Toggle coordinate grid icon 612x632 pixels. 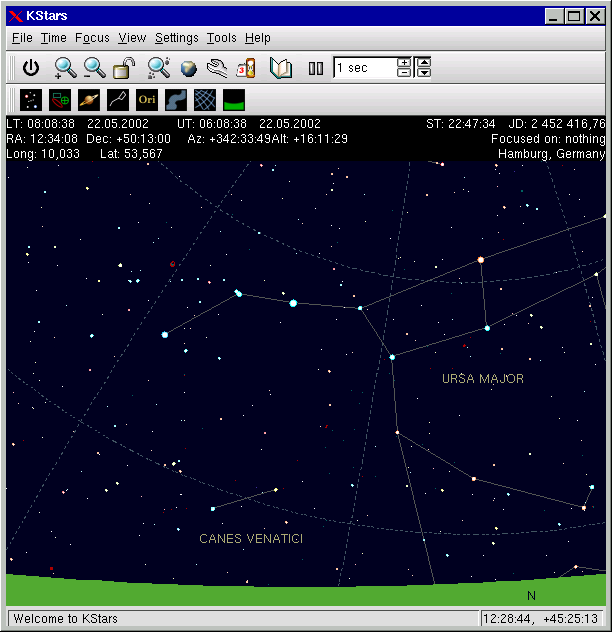[x=205, y=100]
